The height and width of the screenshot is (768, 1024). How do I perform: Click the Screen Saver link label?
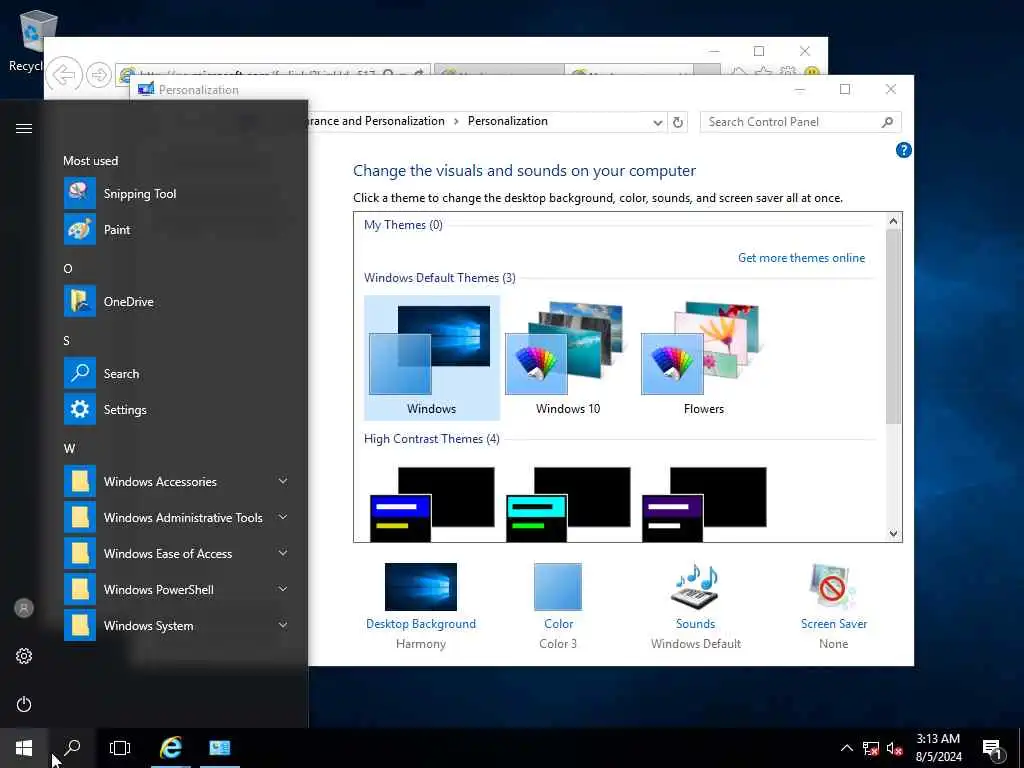point(833,624)
